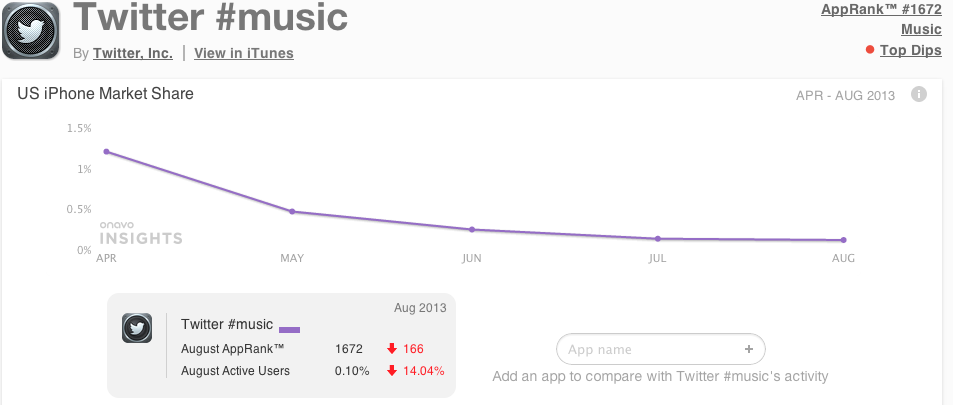Select the AUG data point on chart
953x405 pixels.
pos(844,240)
